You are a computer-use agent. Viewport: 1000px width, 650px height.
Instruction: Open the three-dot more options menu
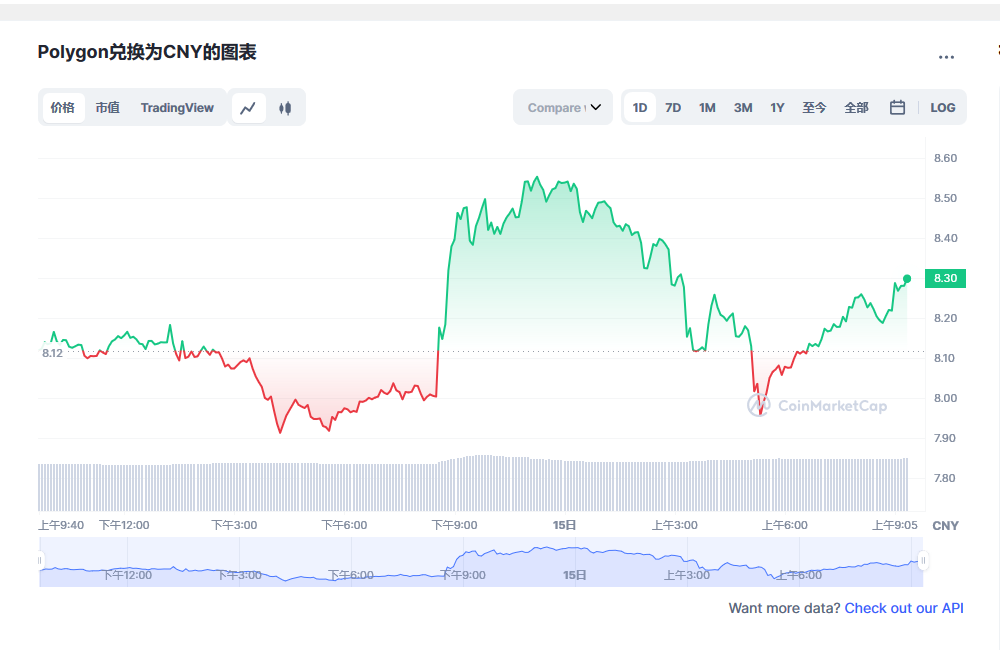point(946,57)
